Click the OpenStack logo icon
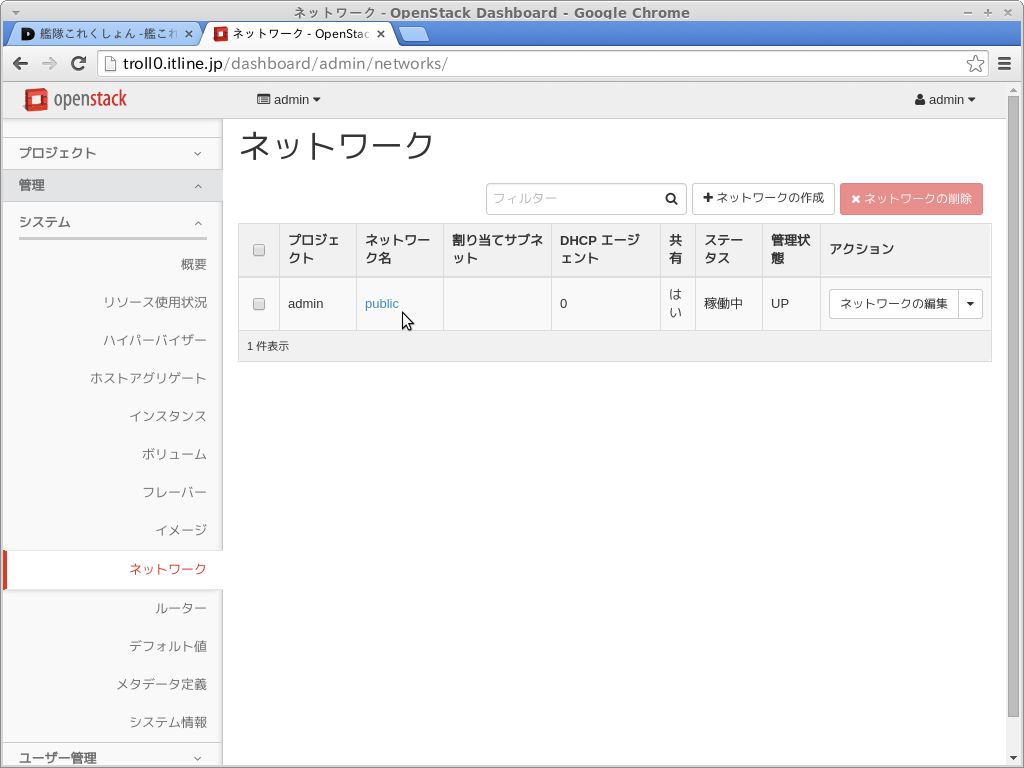The height and width of the screenshot is (768, 1024). coord(37,100)
